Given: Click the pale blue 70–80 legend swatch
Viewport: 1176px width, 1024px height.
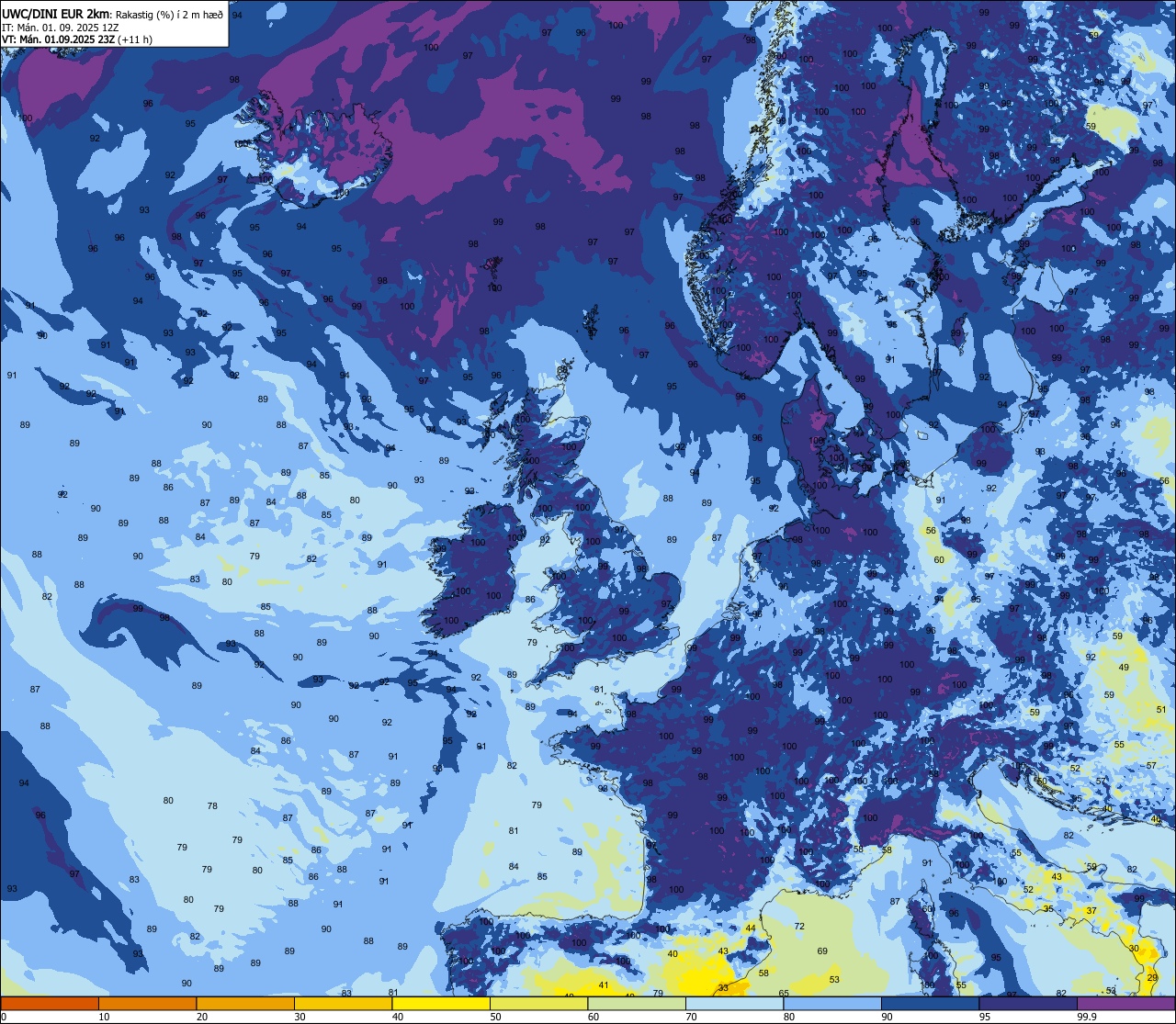Looking at the screenshot, I should 734,1004.
